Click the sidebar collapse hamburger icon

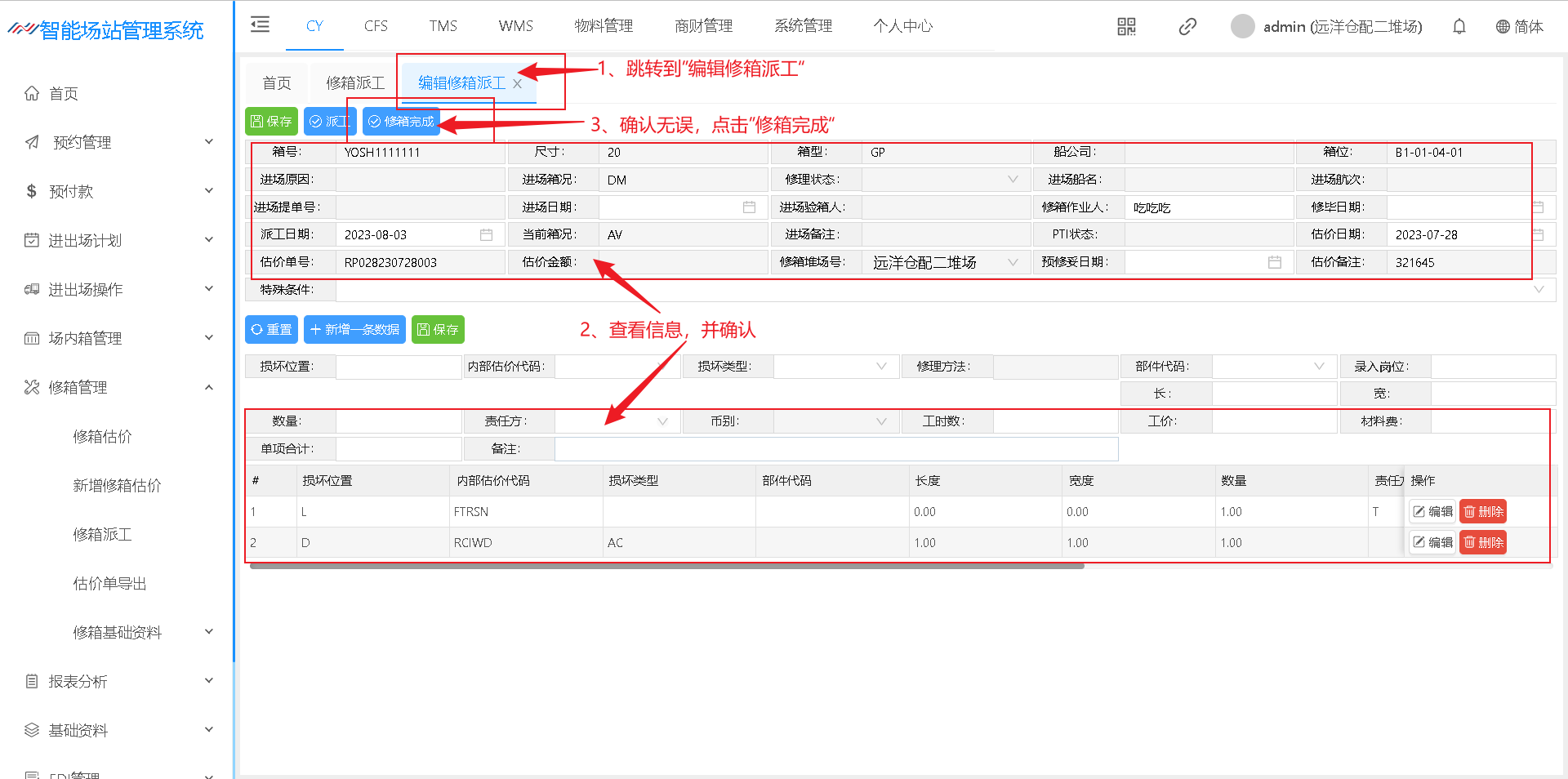[260, 24]
